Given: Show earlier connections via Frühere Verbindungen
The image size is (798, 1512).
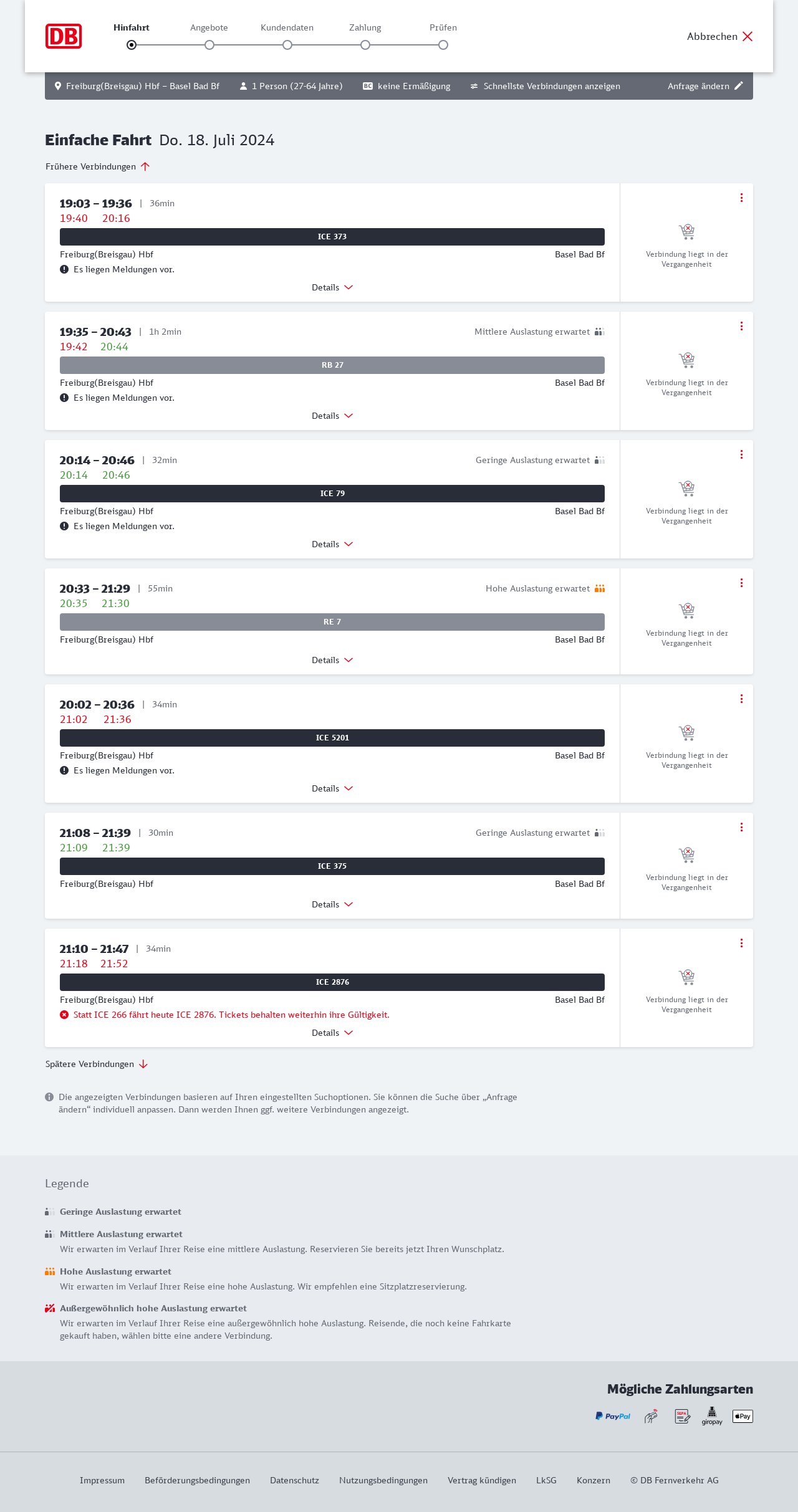Looking at the screenshot, I should click(x=98, y=166).
